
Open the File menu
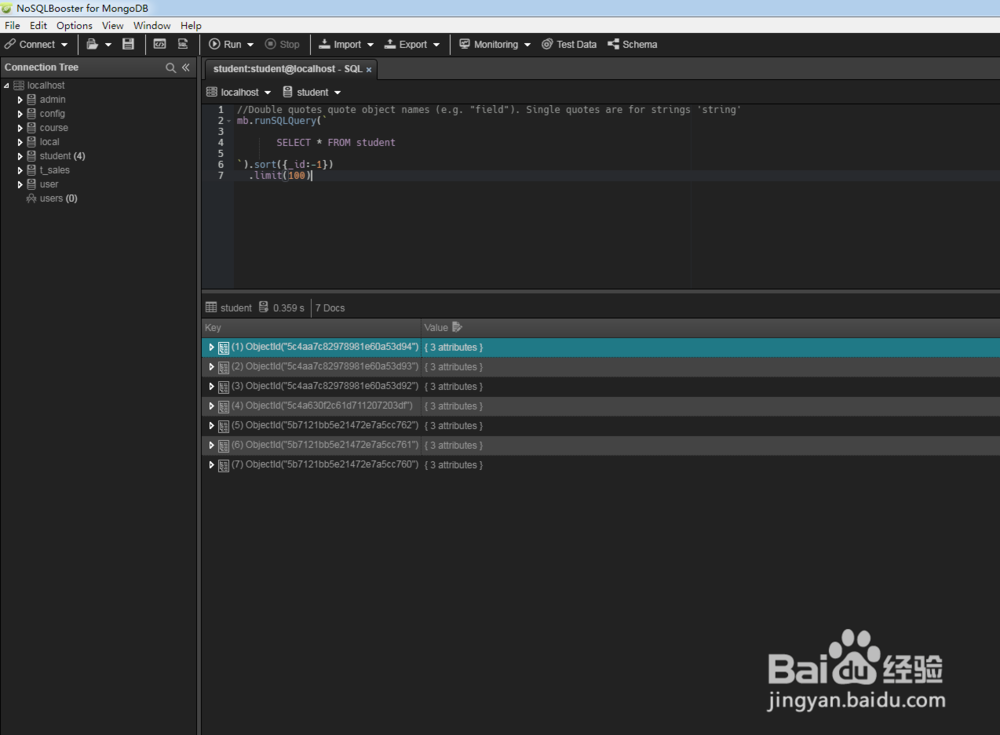coord(12,26)
